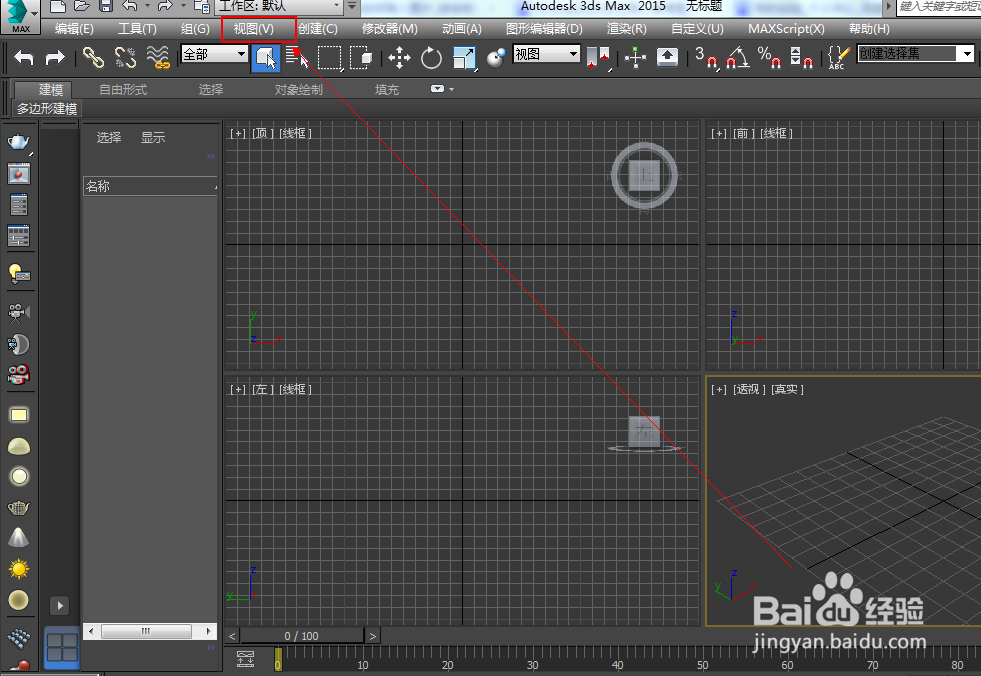This screenshot has width=981, height=676.
Task: Toggle the Angle Snap button
Action: point(738,58)
